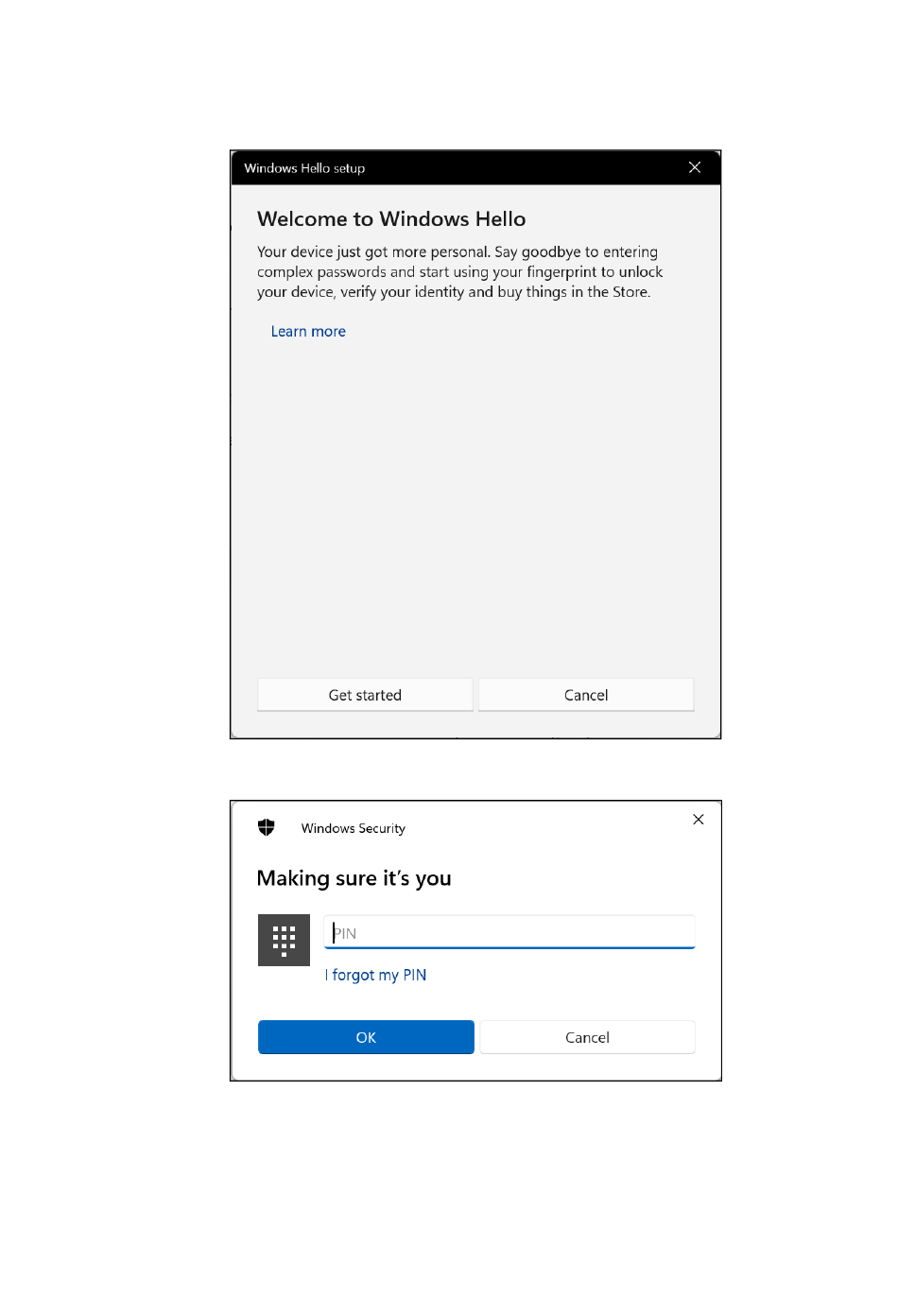
Task: Click the Making sure it's you heading
Action: [354, 878]
